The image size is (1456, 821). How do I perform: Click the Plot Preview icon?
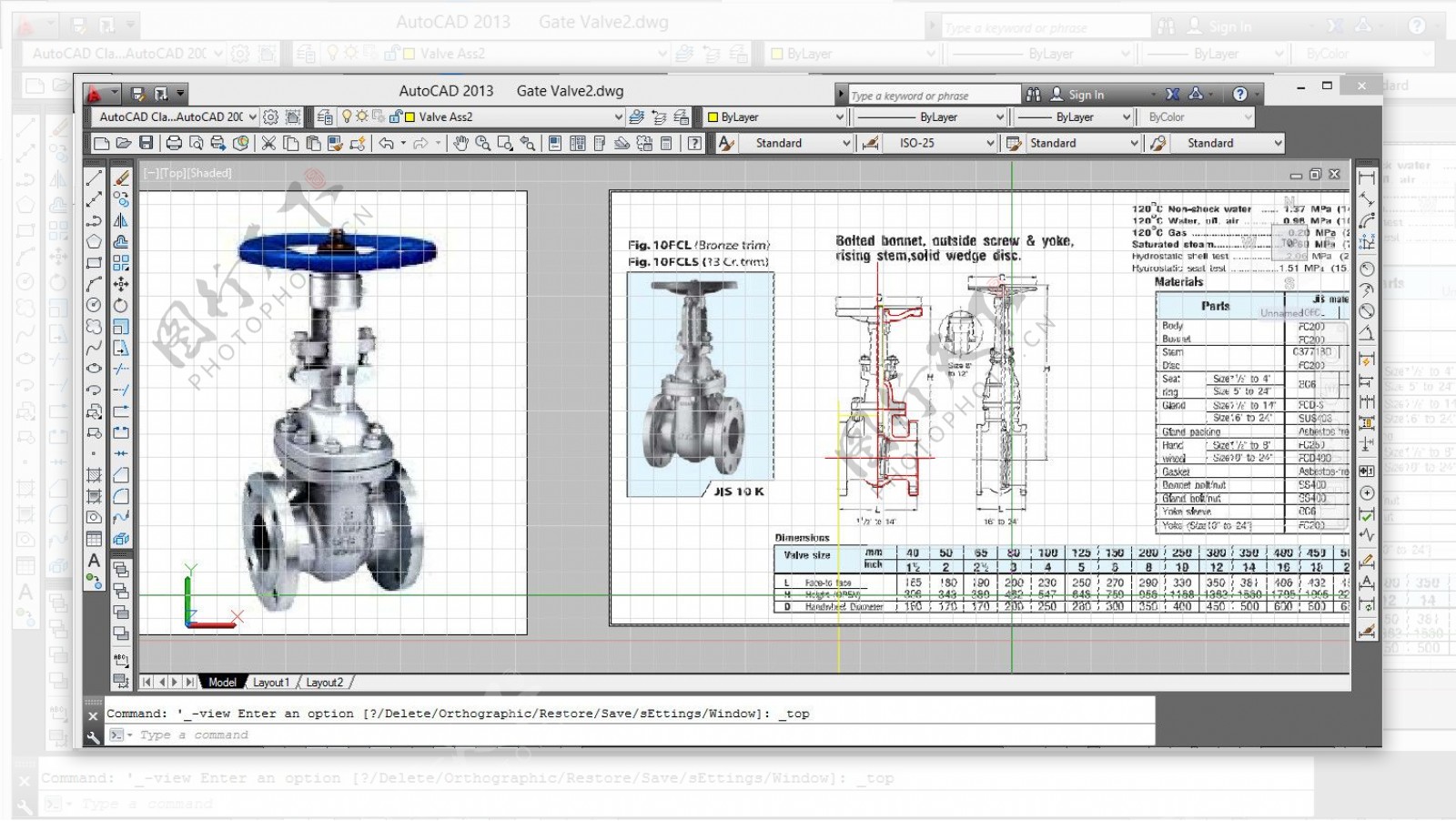coord(196,143)
